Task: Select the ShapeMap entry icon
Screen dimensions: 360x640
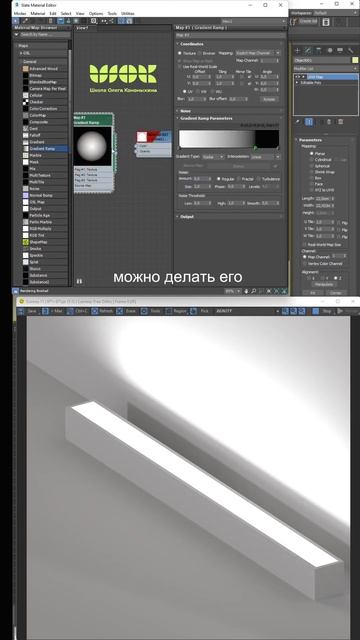Action: pyautogui.click(x=26, y=242)
